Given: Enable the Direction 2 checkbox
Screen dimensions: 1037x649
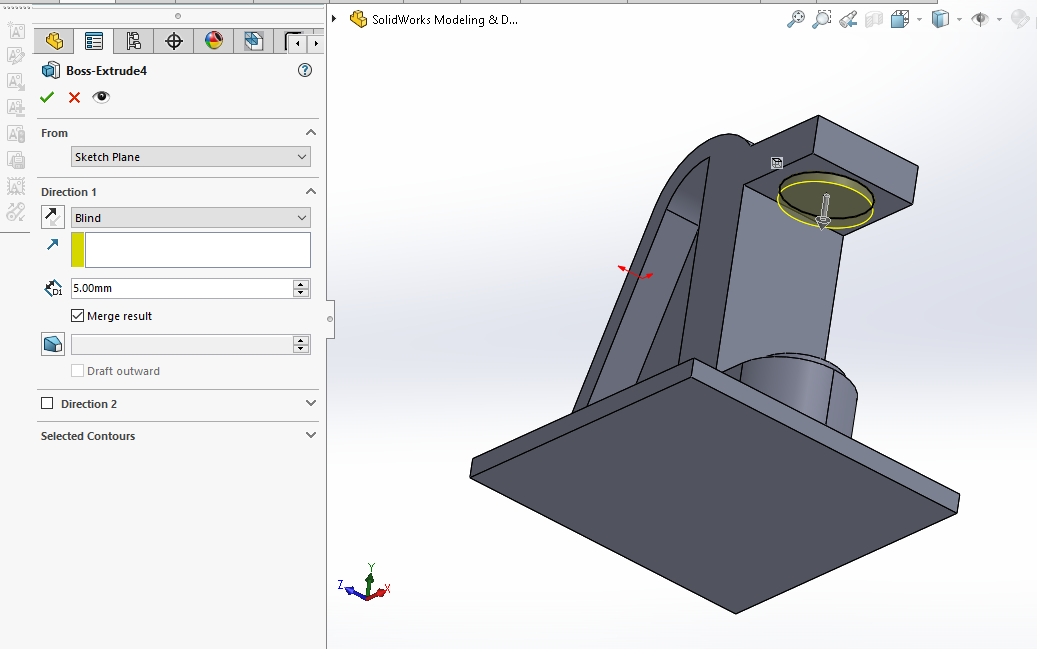Looking at the screenshot, I should click(x=47, y=404).
